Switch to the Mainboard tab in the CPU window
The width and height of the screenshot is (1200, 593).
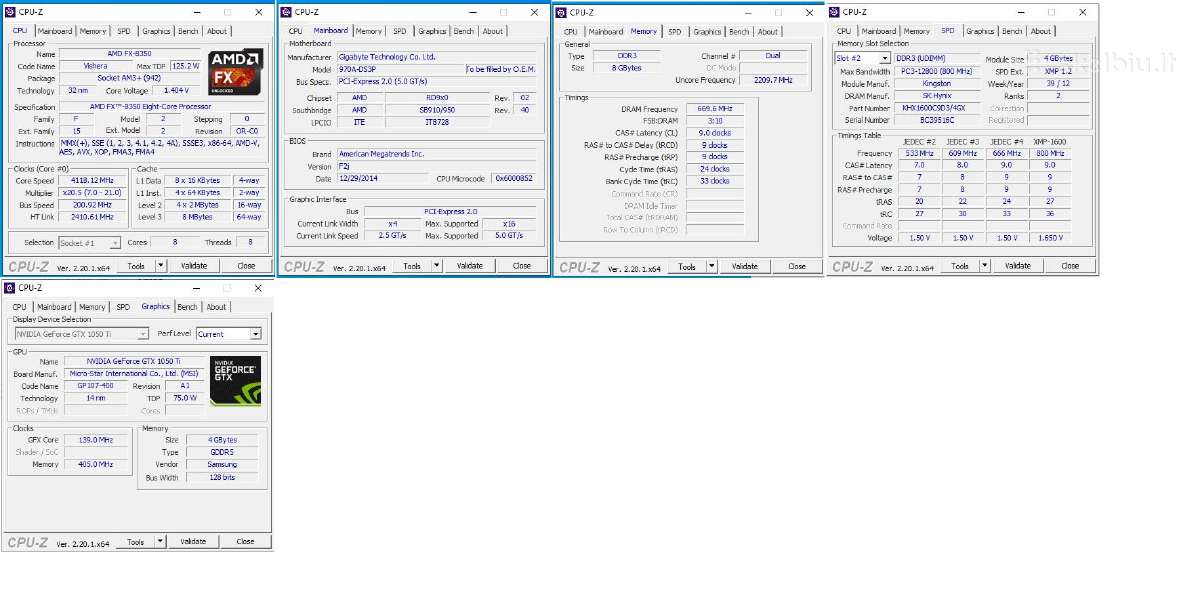[54, 31]
